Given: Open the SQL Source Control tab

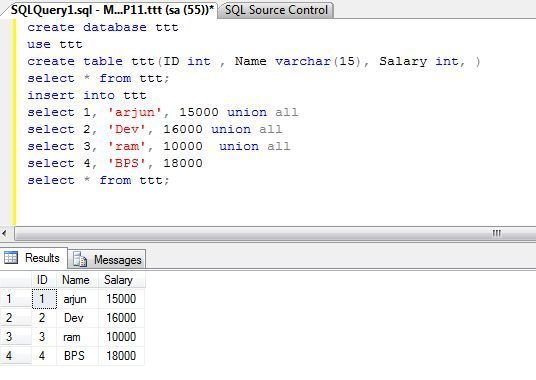Looking at the screenshot, I should pos(276,10).
